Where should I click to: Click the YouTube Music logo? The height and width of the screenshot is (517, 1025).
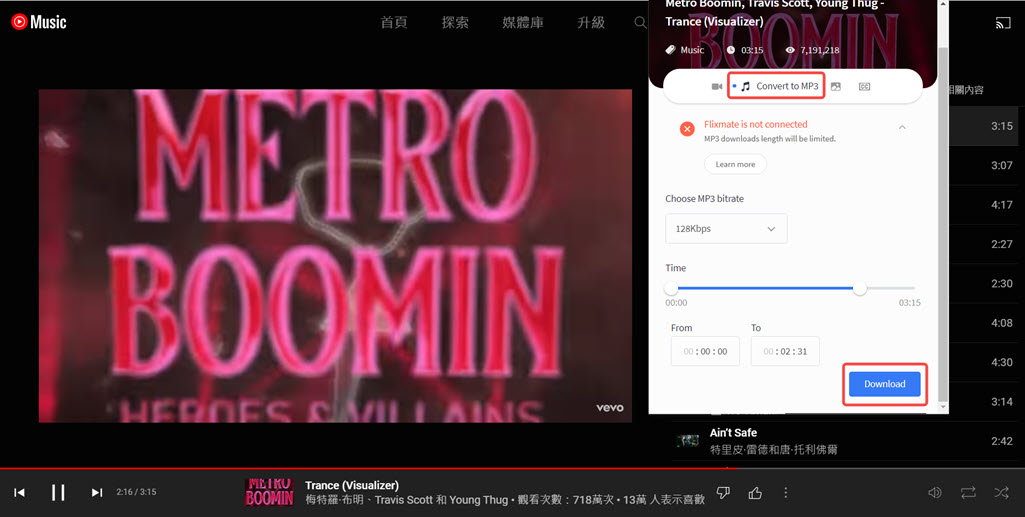(39, 22)
